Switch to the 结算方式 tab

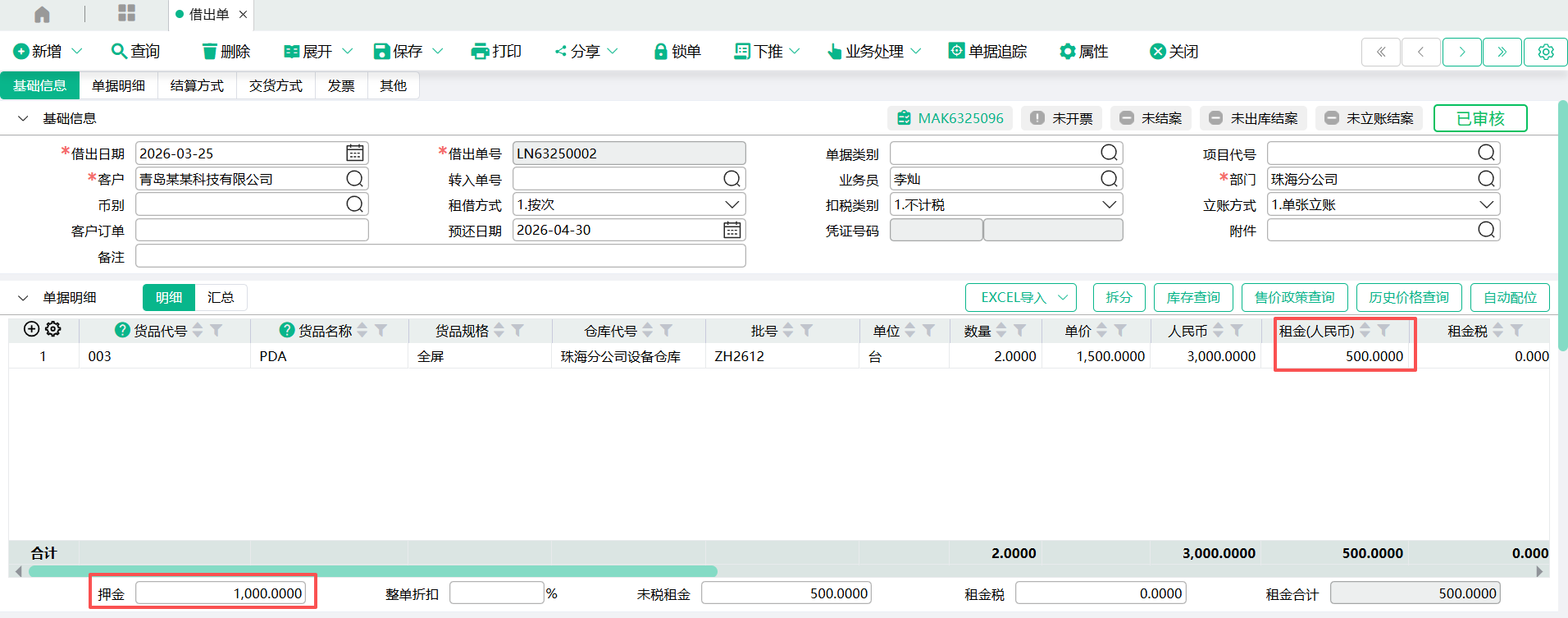[197, 85]
